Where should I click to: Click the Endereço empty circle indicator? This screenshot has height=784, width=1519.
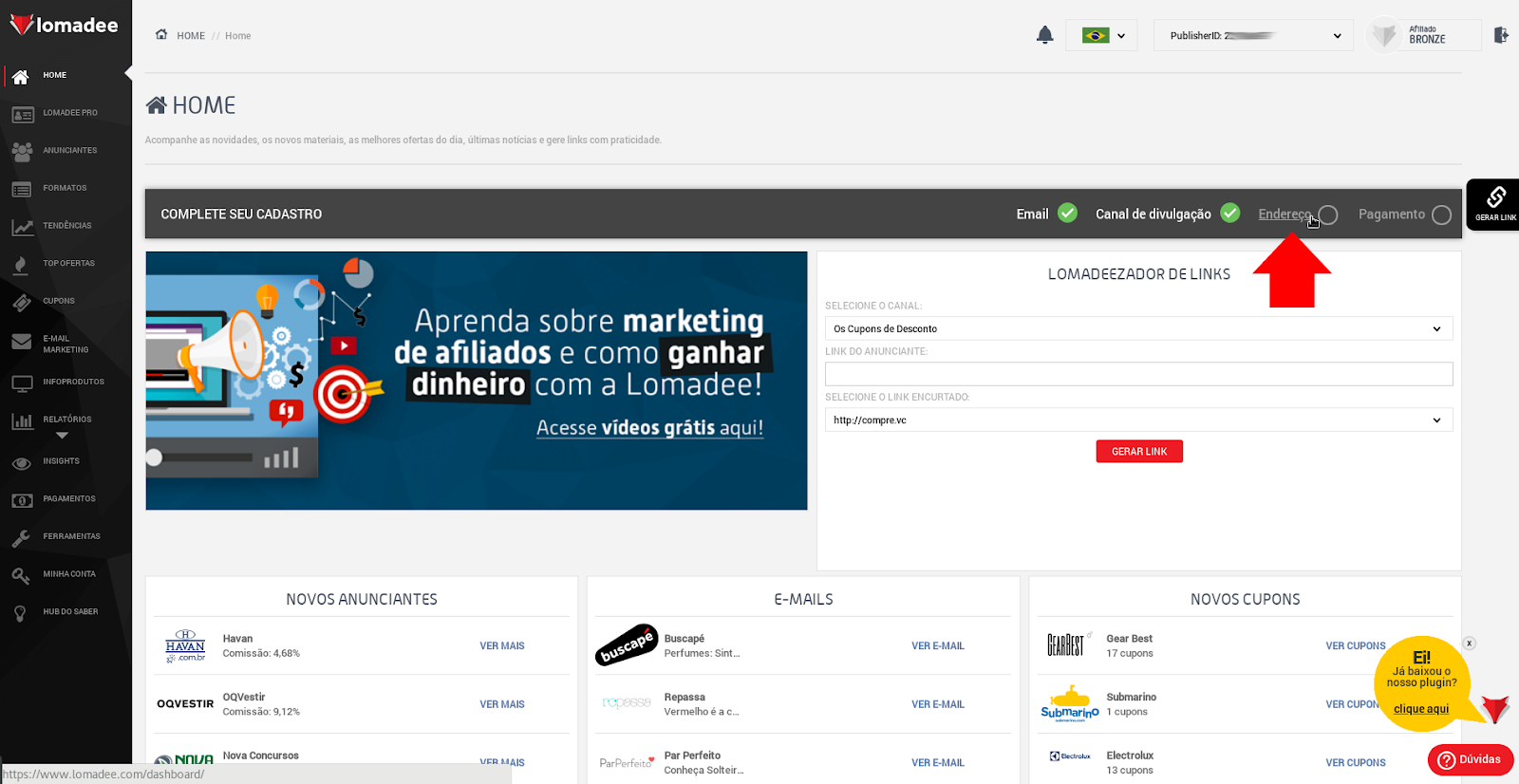(x=1328, y=215)
